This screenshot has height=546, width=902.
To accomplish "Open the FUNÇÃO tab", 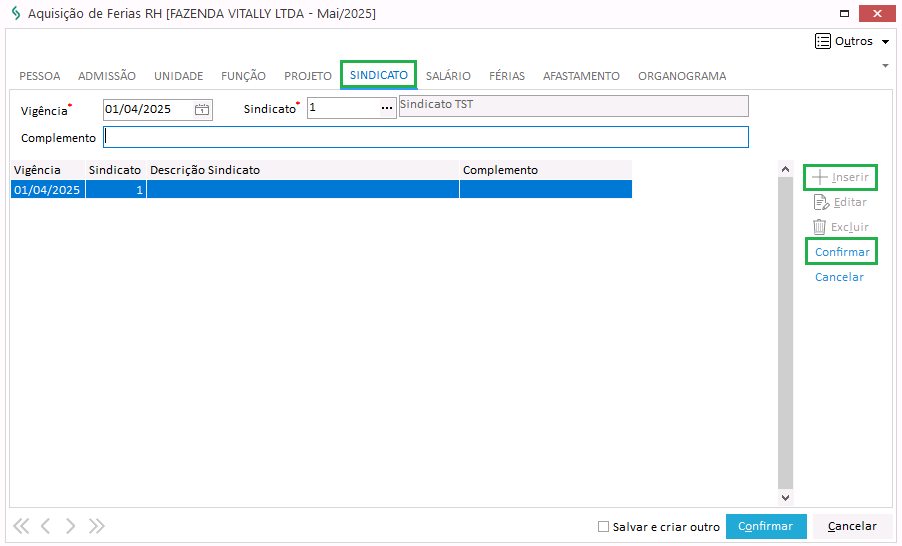I will click(x=243, y=76).
